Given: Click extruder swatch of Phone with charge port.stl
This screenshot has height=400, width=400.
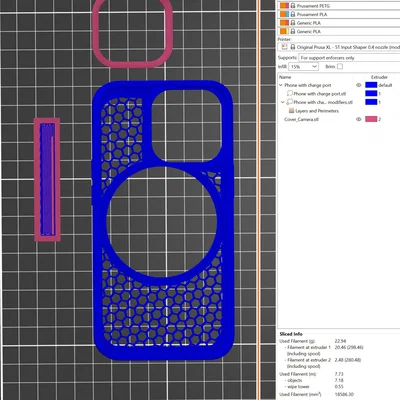Looking at the screenshot, I should click(371, 93).
